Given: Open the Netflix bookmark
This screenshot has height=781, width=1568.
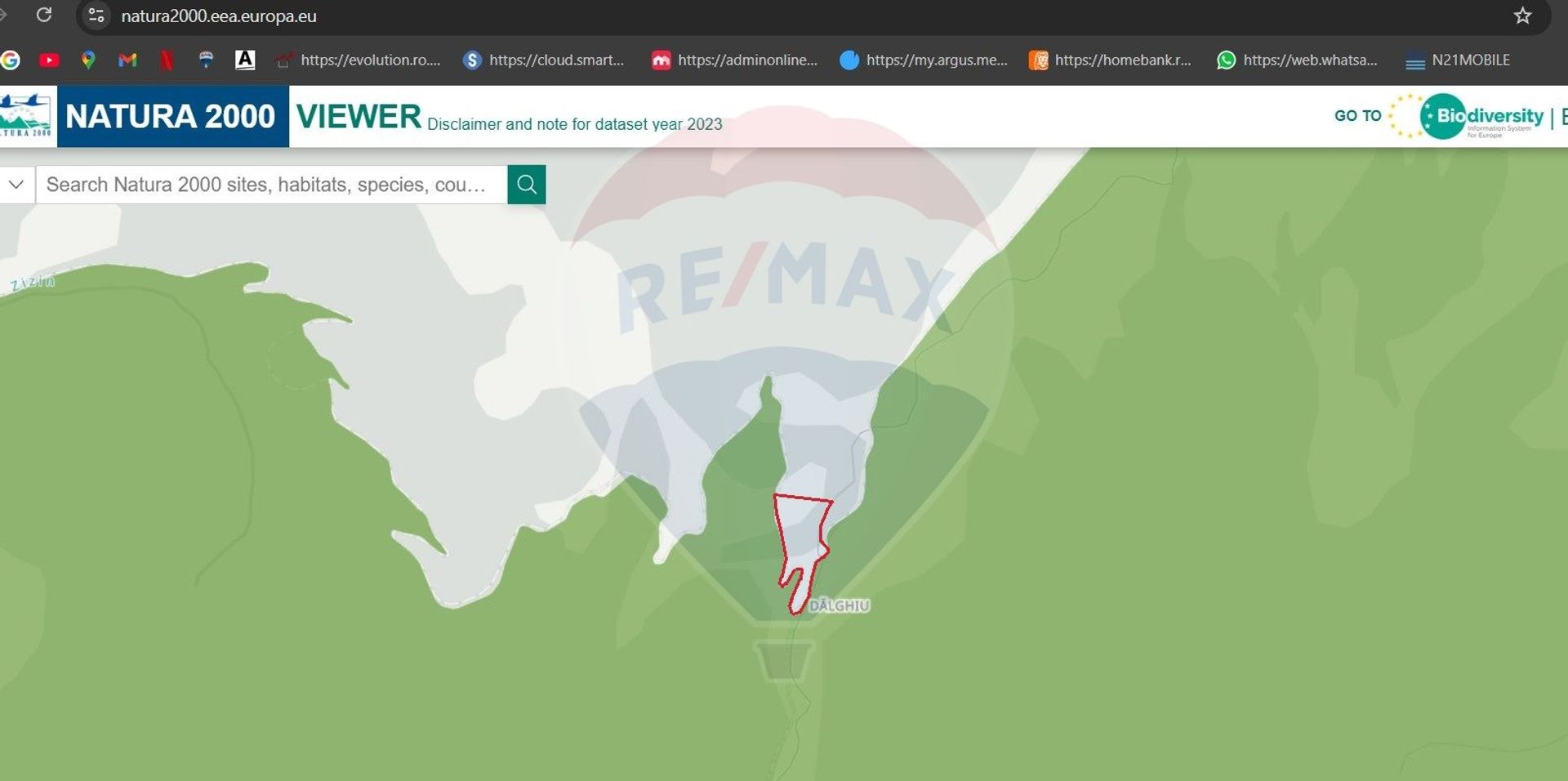Looking at the screenshot, I should click(x=167, y=60).
